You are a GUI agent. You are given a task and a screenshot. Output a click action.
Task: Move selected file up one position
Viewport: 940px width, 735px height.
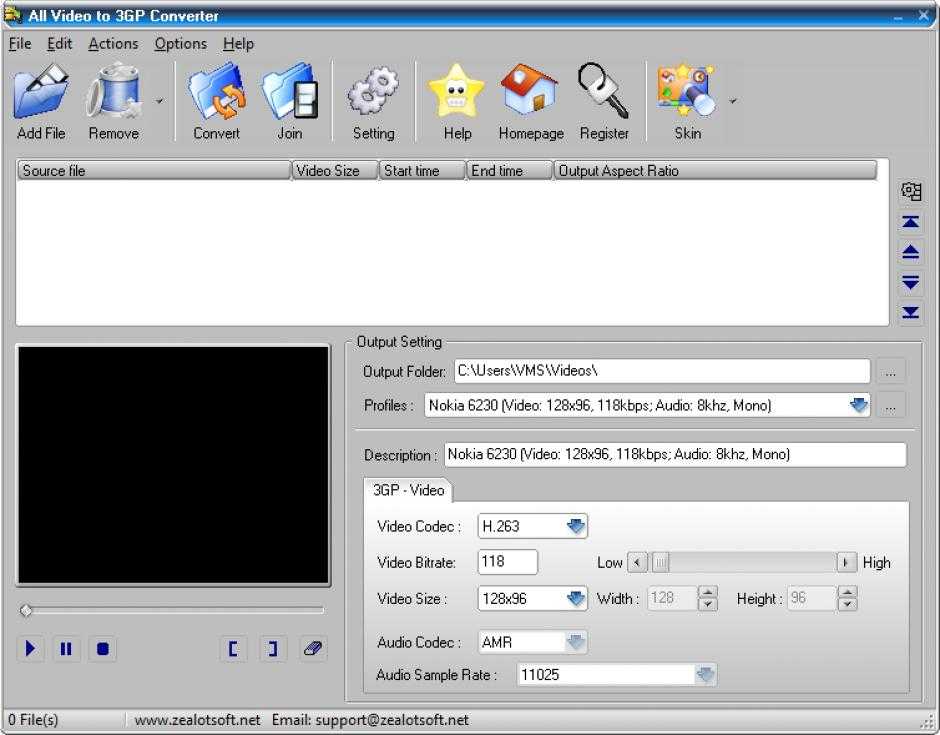(911, 252)
